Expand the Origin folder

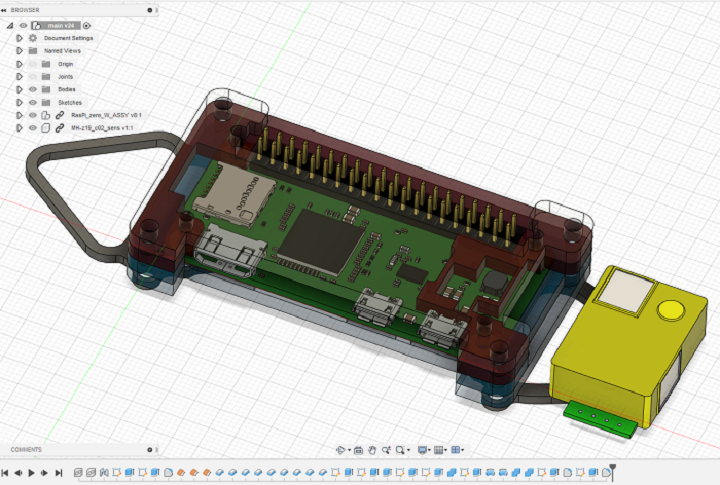coord(19,64)
